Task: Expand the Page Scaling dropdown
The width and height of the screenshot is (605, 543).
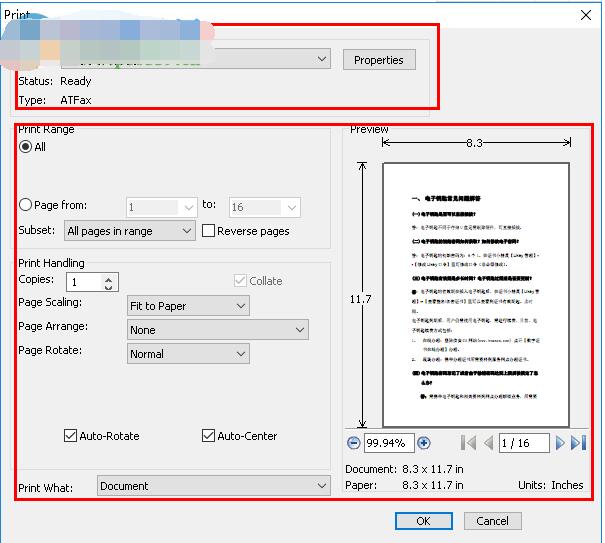Action: [188, 306]
